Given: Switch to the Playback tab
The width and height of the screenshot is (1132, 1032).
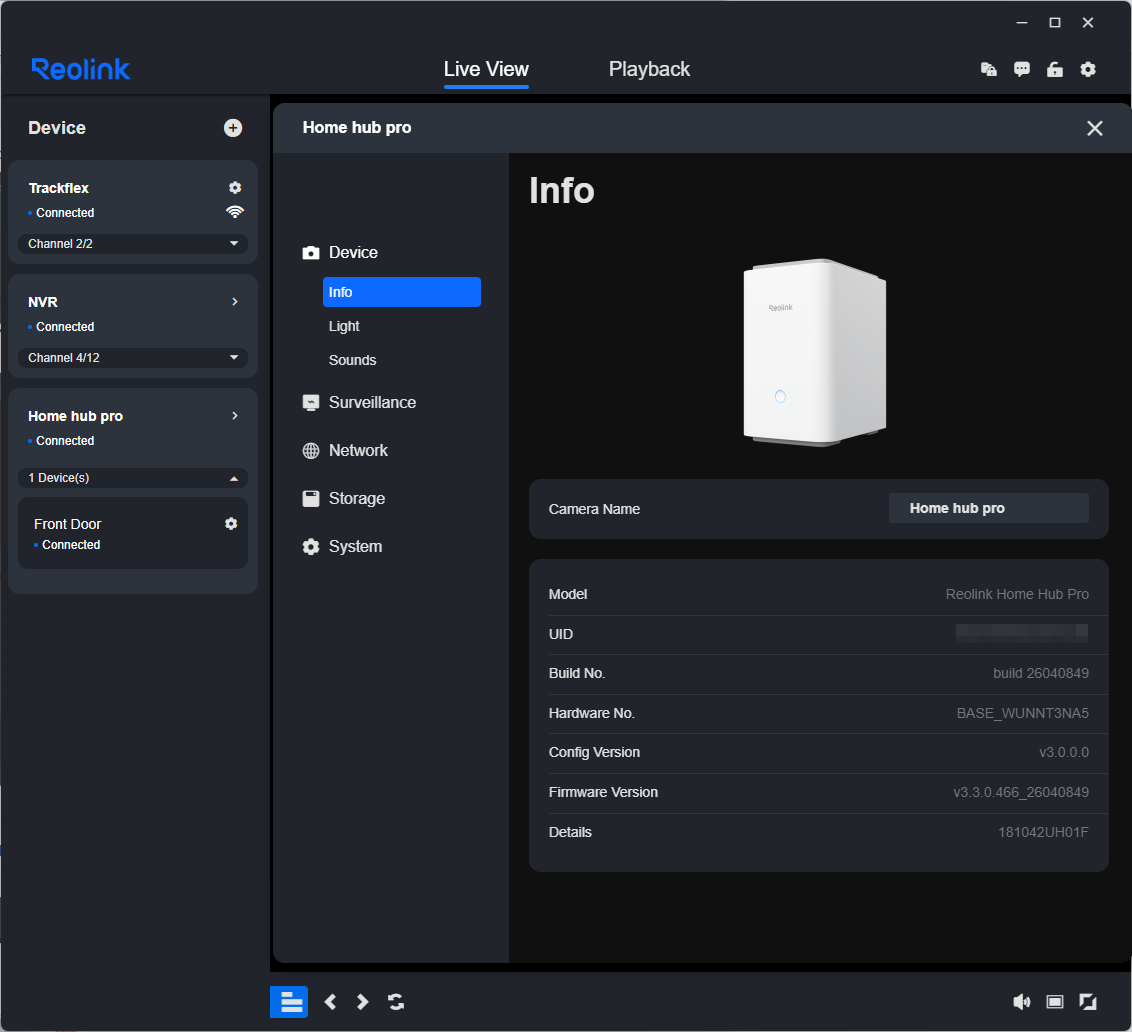Looking at the screenshot, I should point(649,69).
